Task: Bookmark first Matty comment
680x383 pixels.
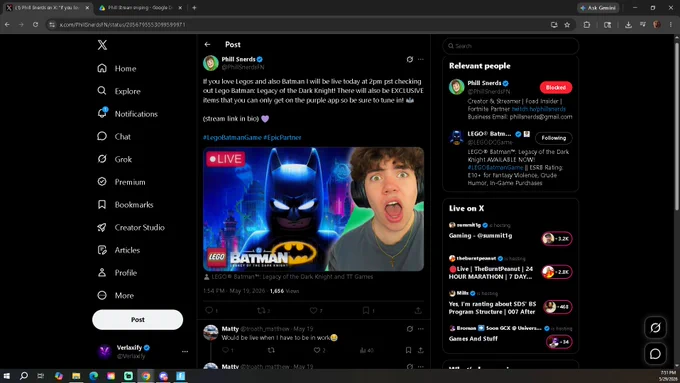Action: [408, 350]
